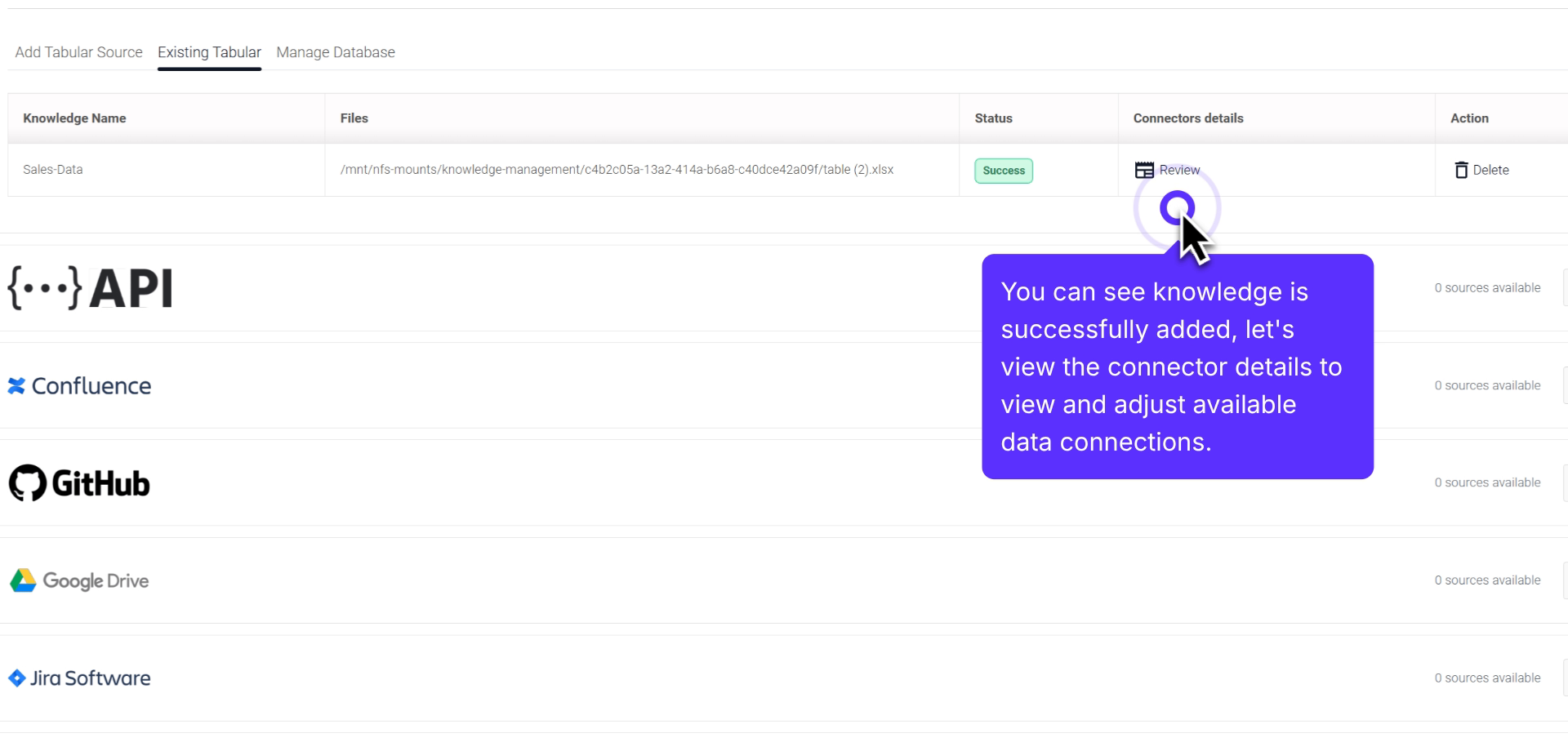
Task: Open the Manage Database tab
Action: point(335,52)
